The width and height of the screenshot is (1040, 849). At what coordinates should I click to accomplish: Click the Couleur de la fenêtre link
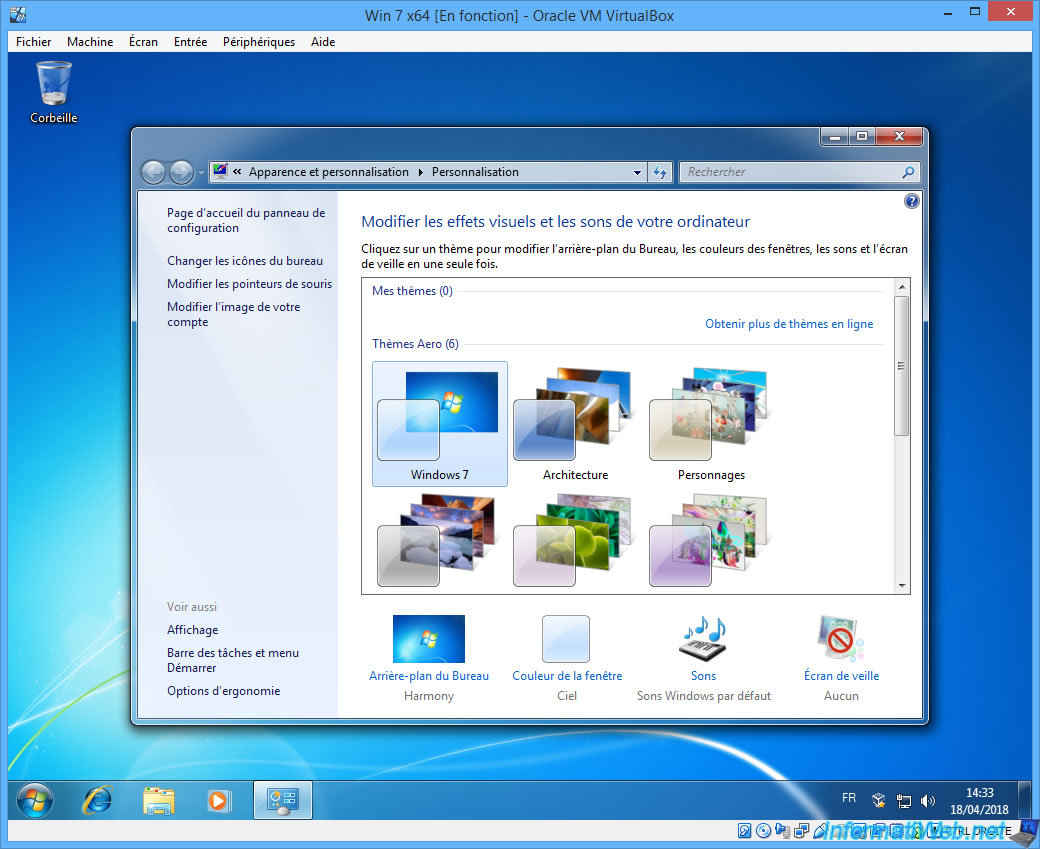tap(567, 676)
